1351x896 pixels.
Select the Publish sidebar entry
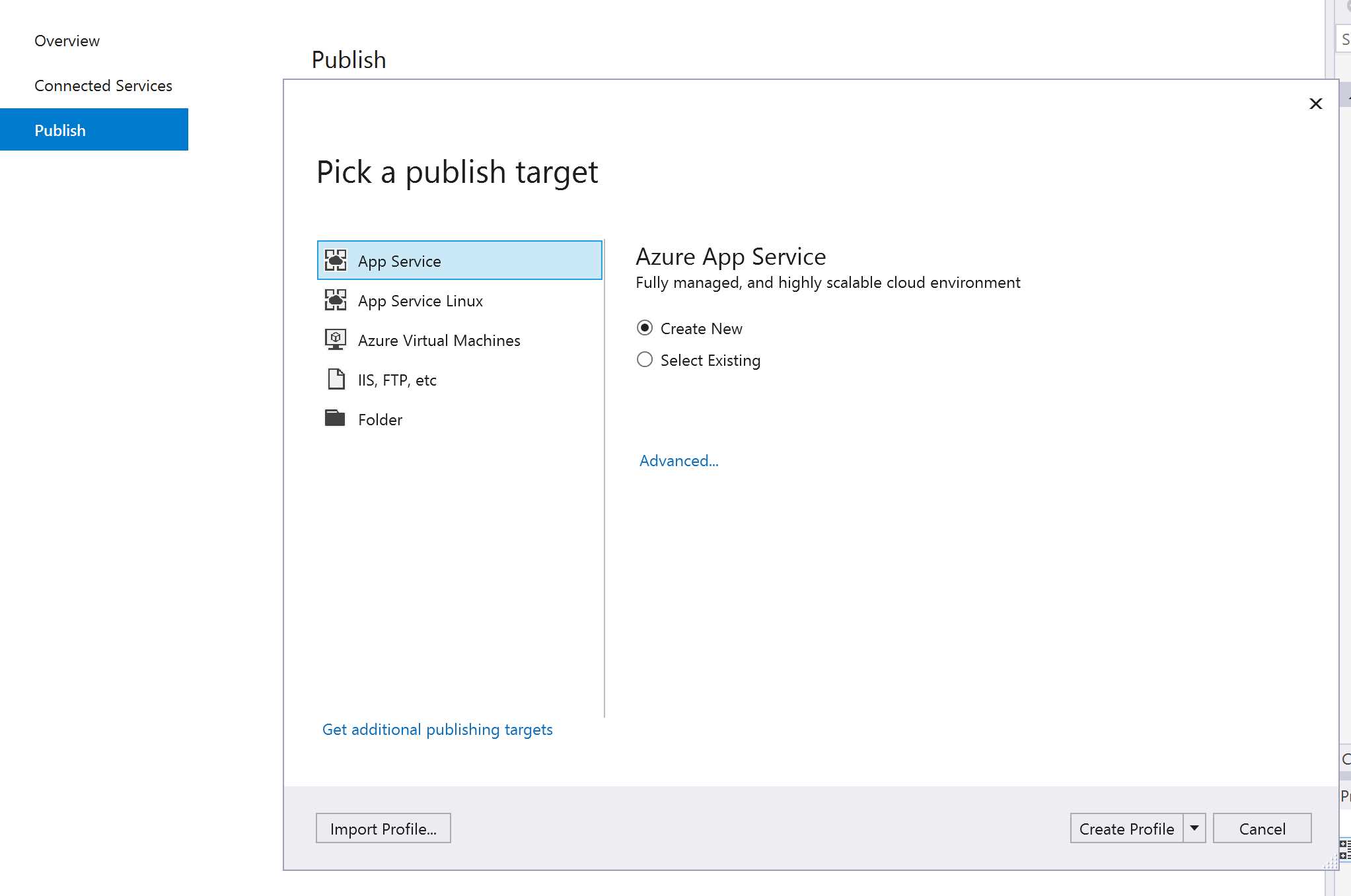(60, 129)
